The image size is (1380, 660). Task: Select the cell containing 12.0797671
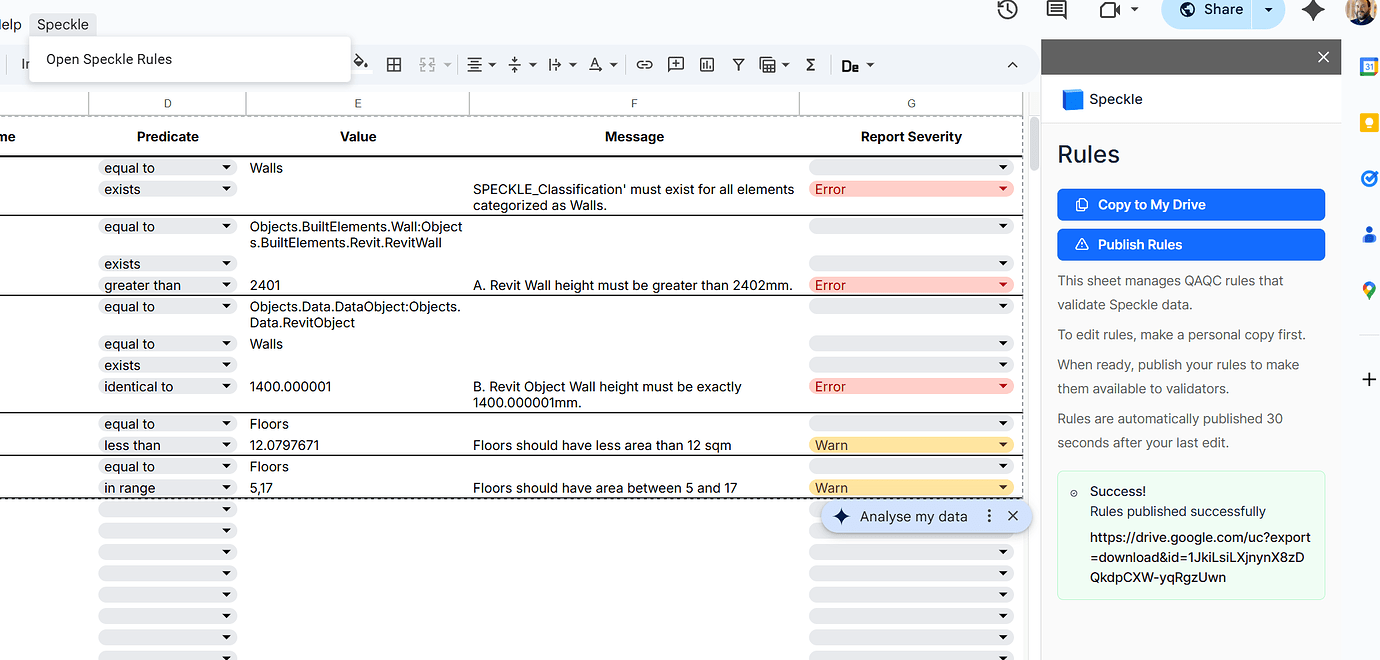pyautogui.click(x=357, y=446)
